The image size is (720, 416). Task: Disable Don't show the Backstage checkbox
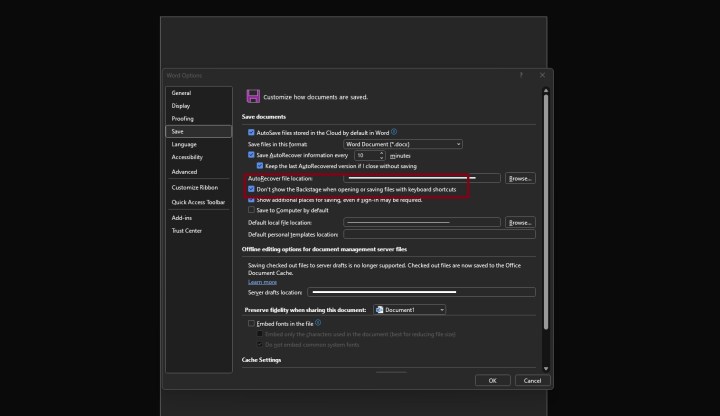coord(252,188)
